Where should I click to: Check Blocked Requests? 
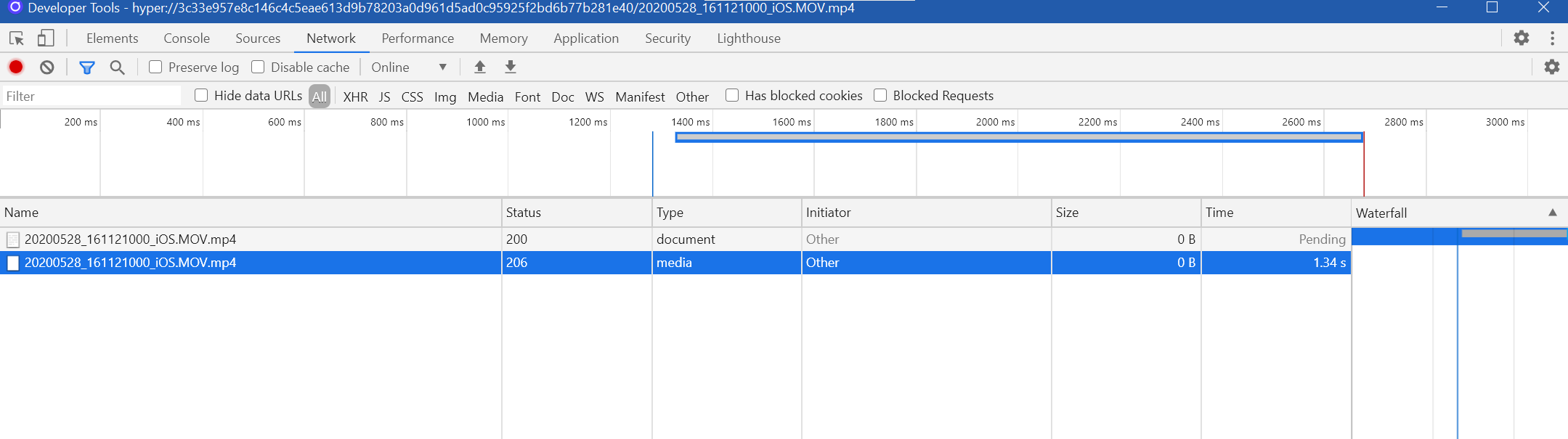click(x=880, y=95)
